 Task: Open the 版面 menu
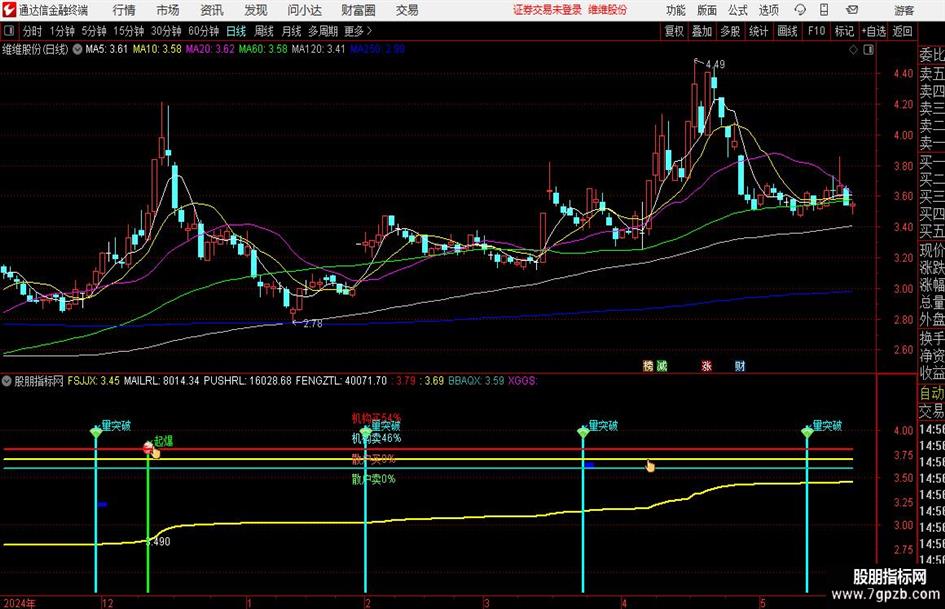(x=706, y=10)
